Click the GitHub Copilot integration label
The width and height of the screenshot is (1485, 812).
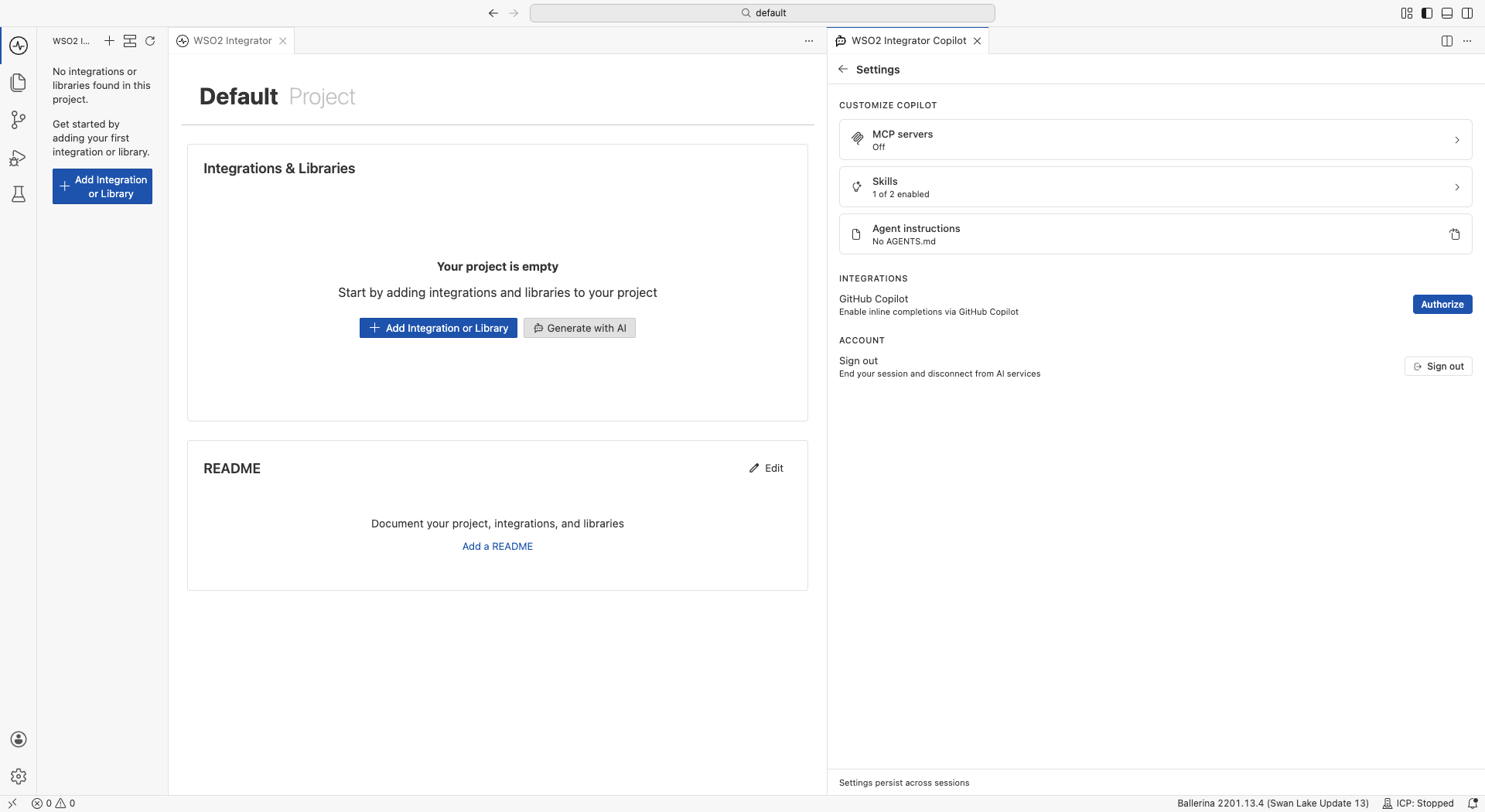coord(874,299)
